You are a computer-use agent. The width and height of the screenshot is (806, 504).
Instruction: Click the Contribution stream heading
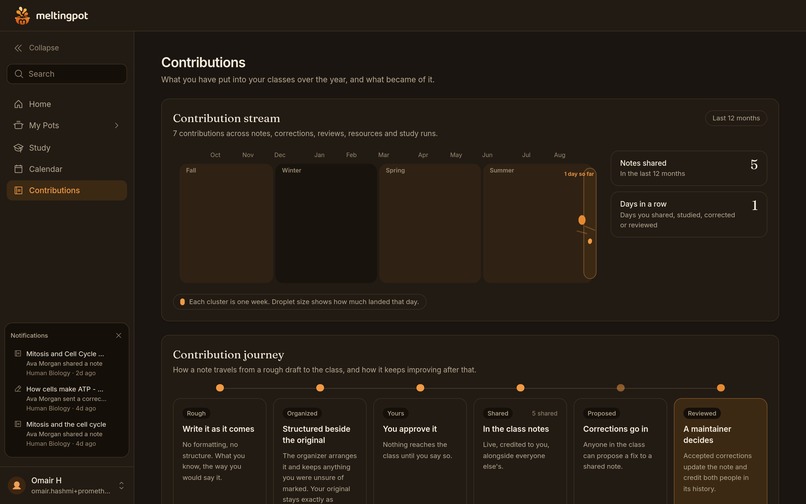pos(226,118)
